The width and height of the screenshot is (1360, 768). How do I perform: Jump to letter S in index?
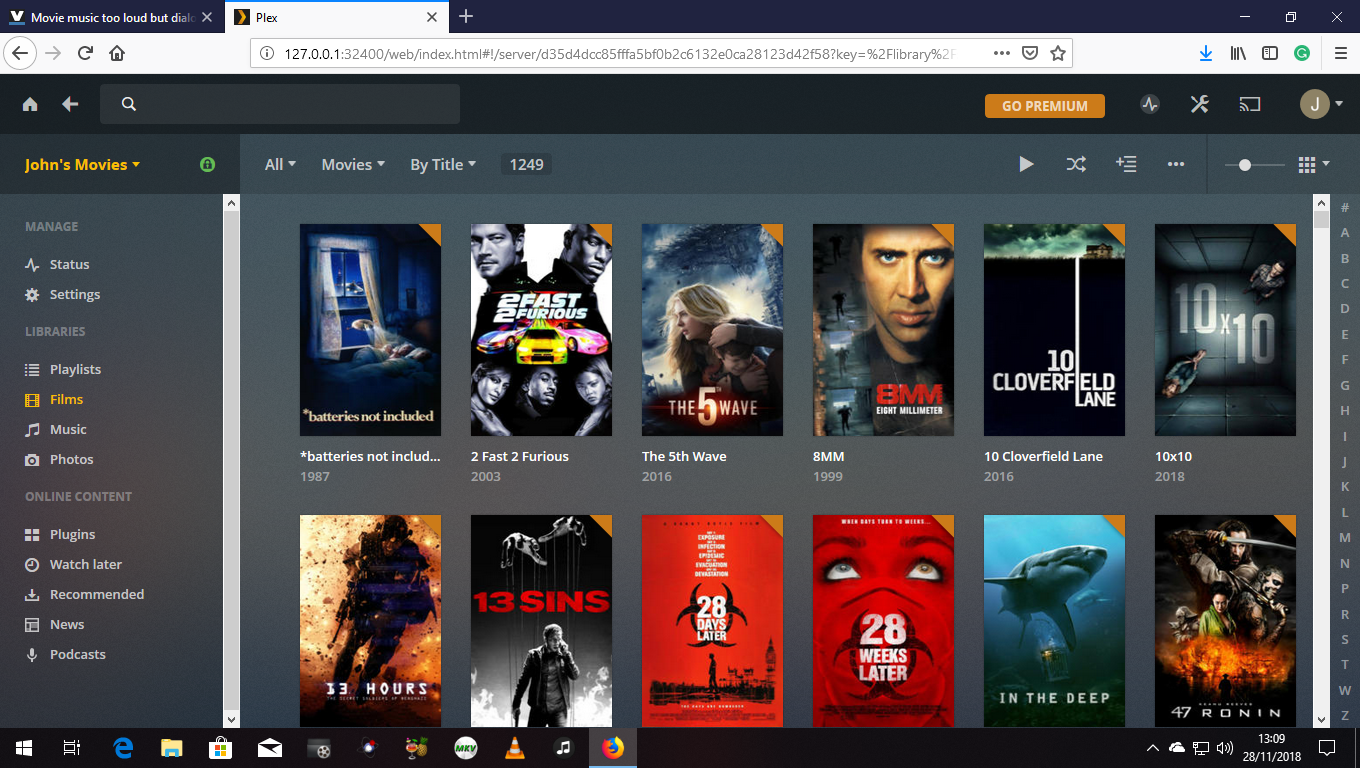1345,640
